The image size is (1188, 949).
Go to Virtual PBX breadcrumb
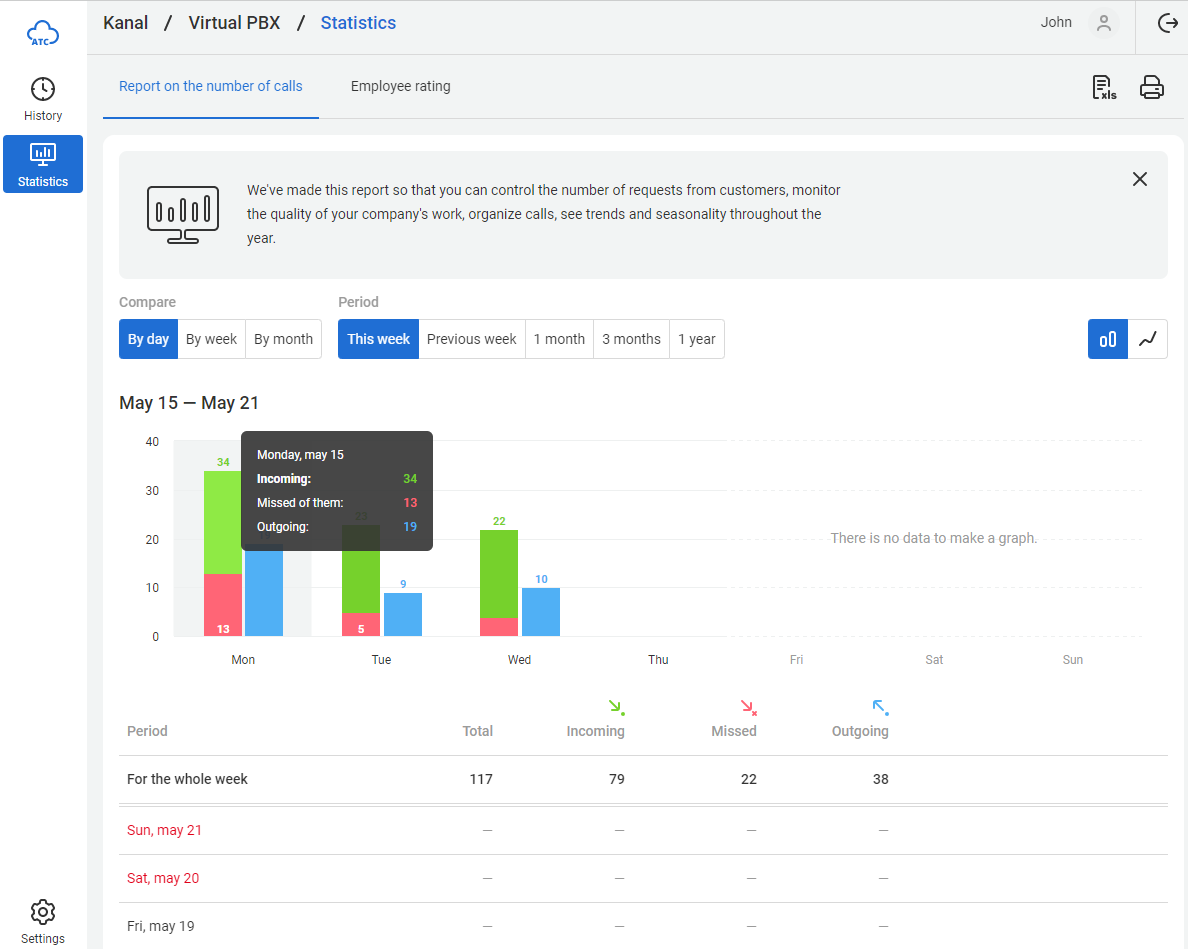click(234, 23)
